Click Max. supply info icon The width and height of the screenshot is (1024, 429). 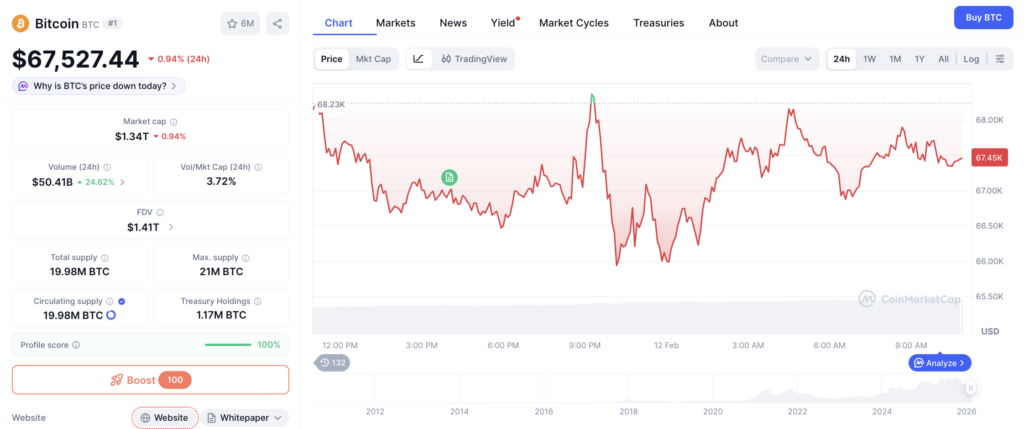pyautogui.click(x=246, y=258)
